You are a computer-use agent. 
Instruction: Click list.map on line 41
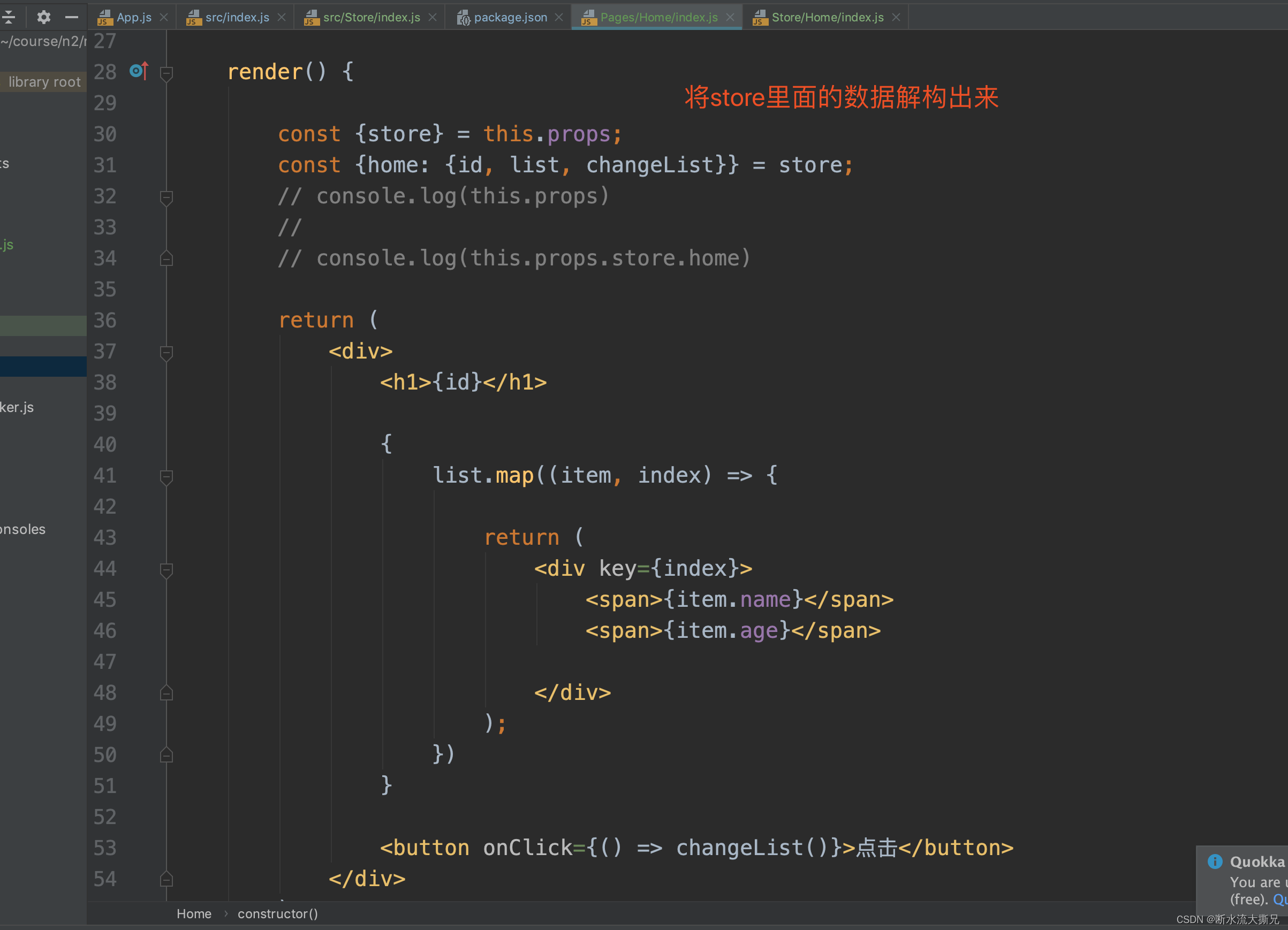pyautogui.click(x=483, y=476)
